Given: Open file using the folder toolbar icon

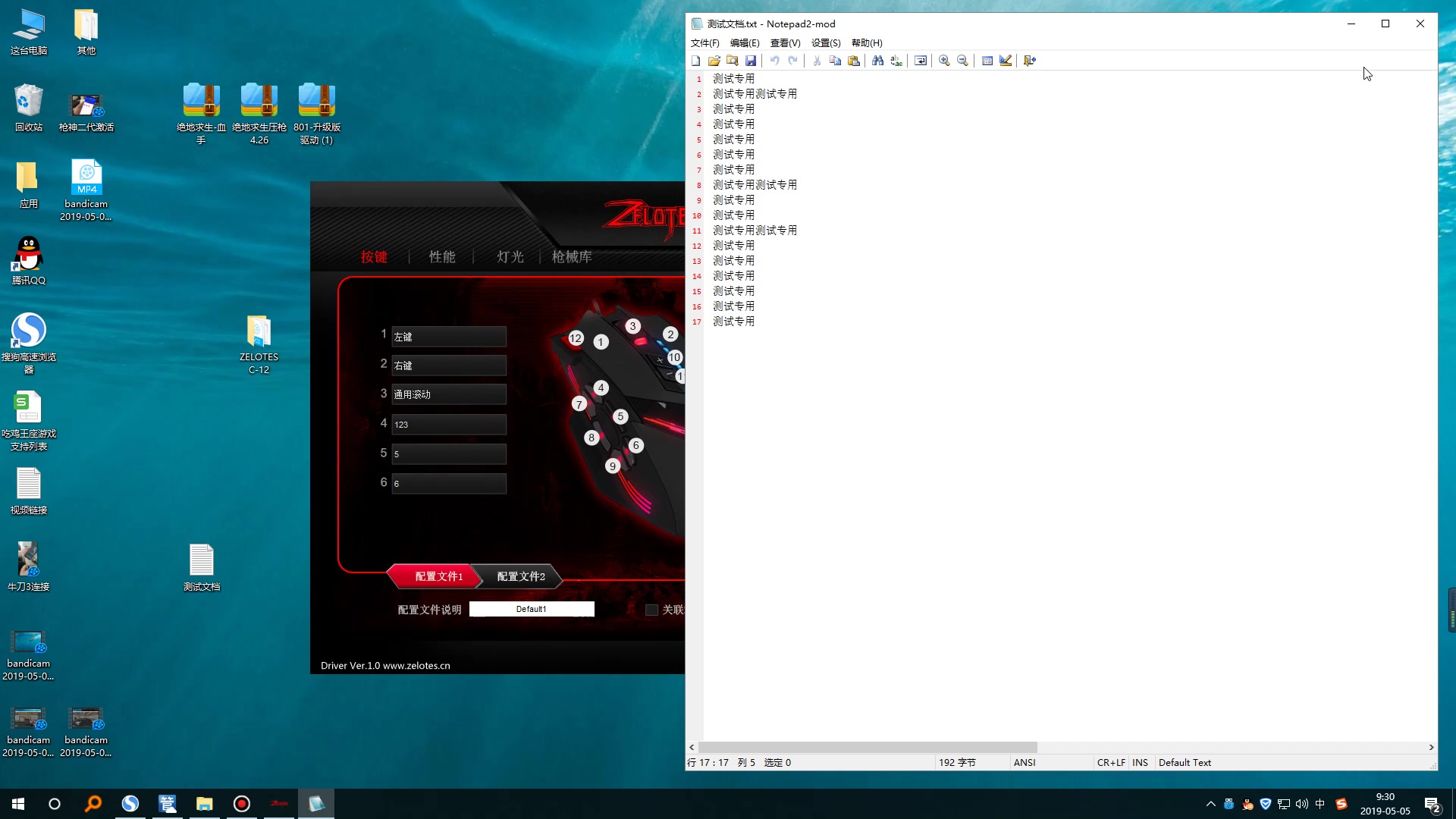Looking at the screenshot, I should tap(714, 61).
